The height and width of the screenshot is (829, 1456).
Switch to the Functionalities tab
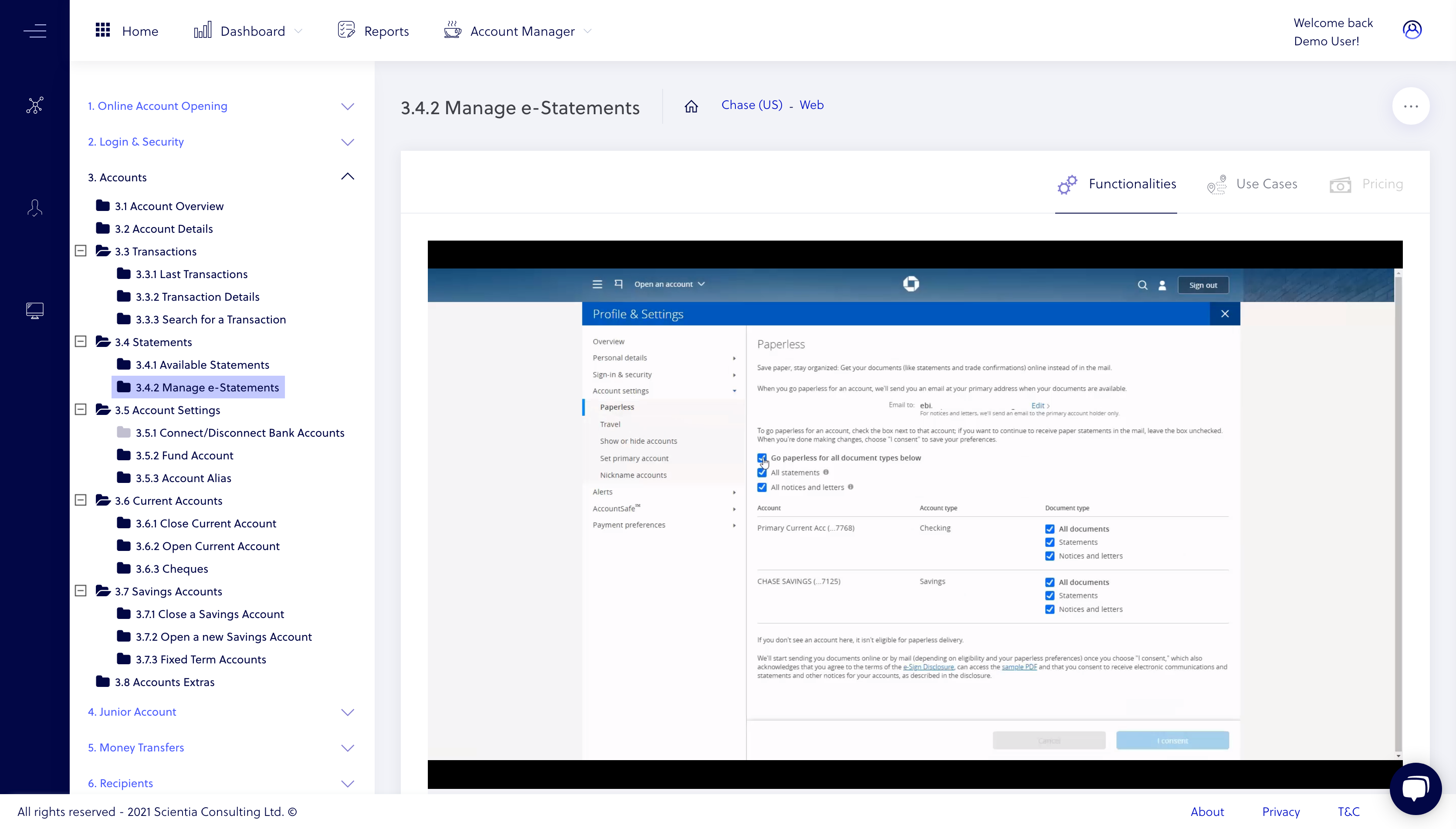point(1116,184)
